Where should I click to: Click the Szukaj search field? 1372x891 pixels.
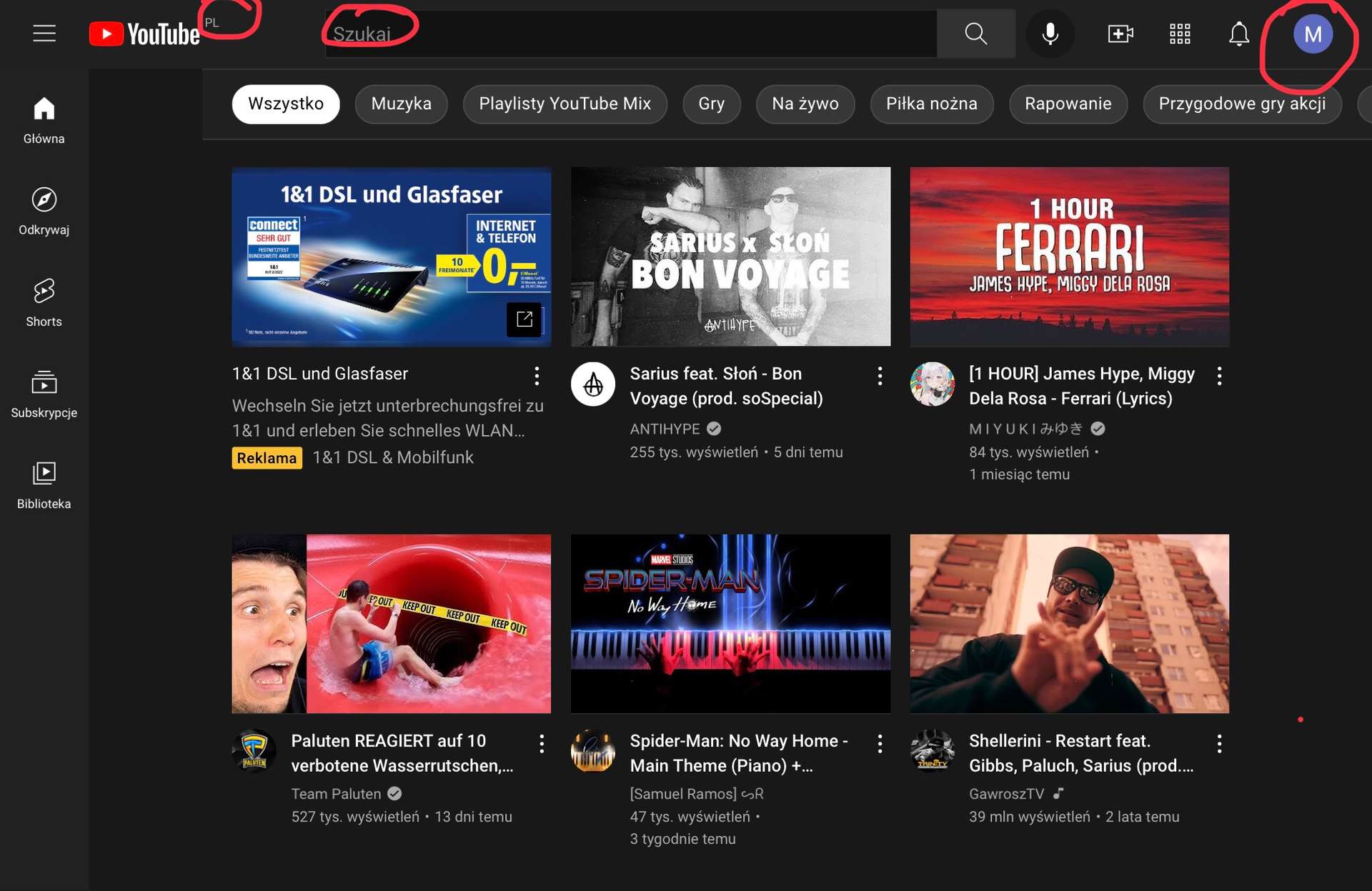629,34
